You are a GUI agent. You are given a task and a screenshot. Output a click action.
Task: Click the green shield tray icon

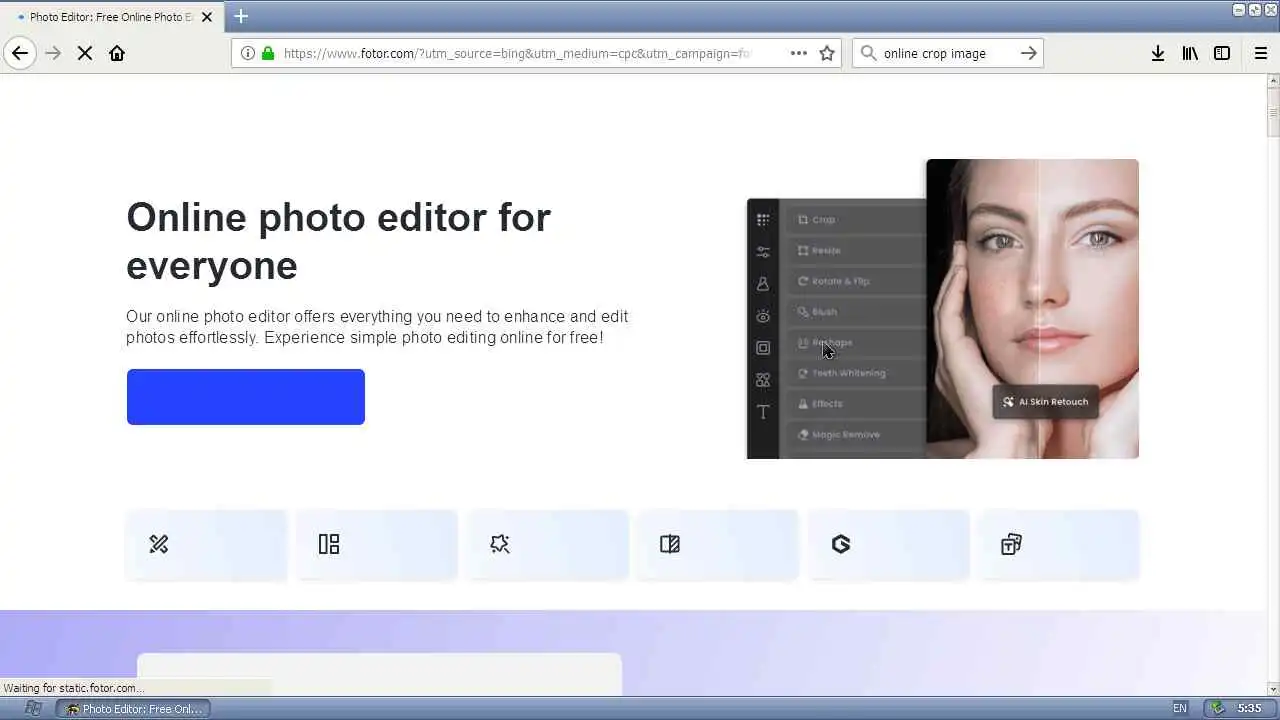1217,708
